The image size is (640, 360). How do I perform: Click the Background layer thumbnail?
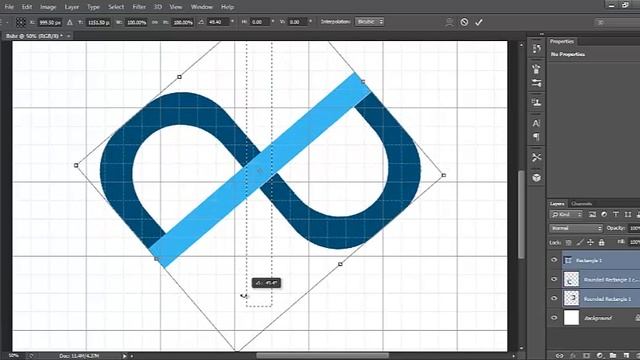coord(571,318)
